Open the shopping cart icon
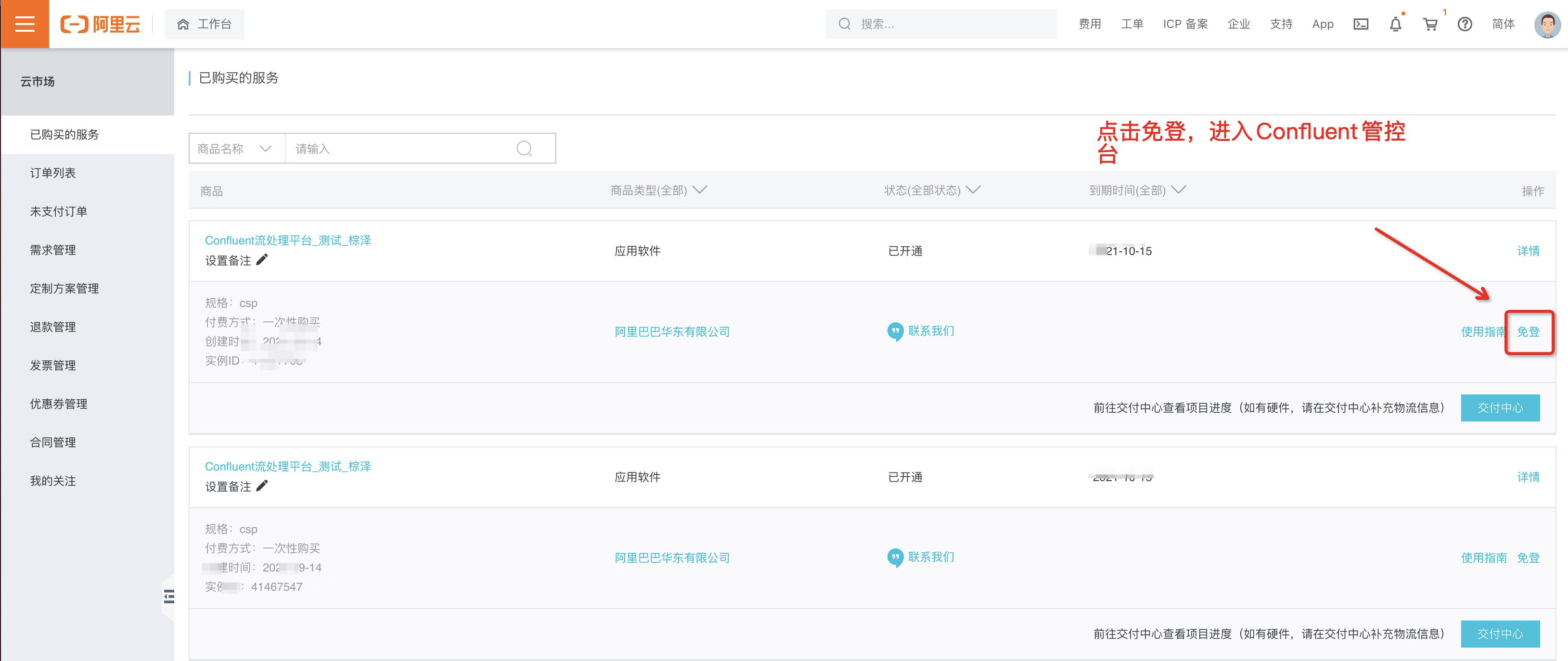 point(1430,25)
